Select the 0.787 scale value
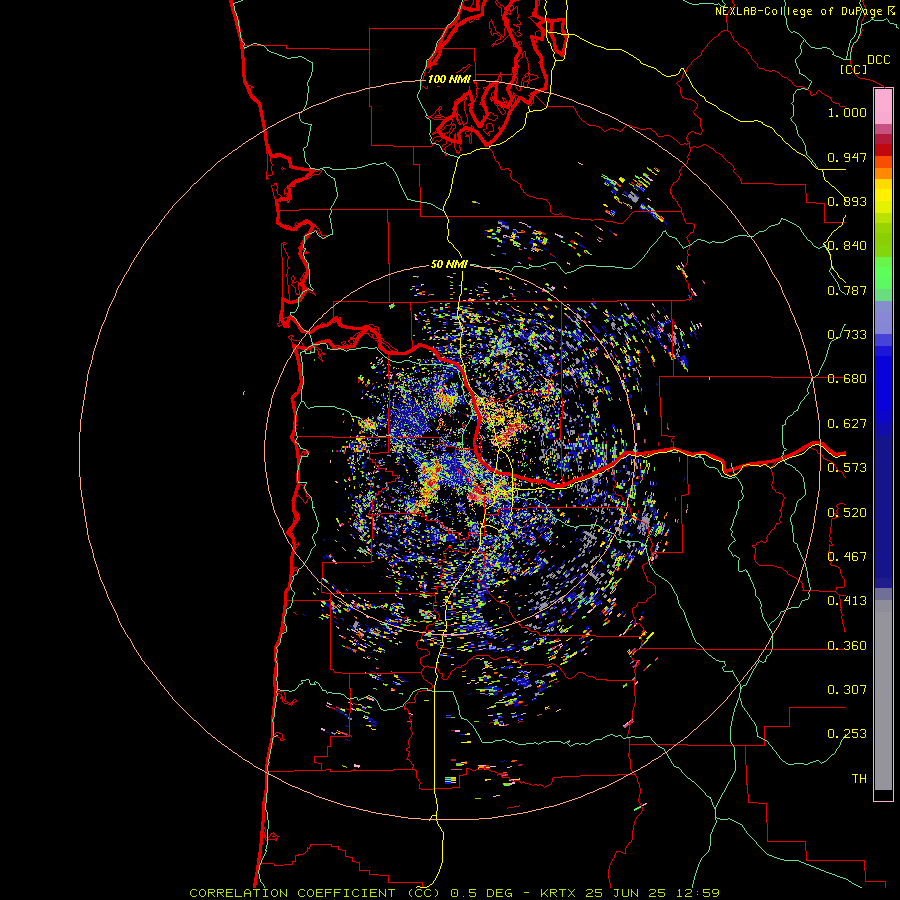The image size is (900, 900). pos(847,290)
